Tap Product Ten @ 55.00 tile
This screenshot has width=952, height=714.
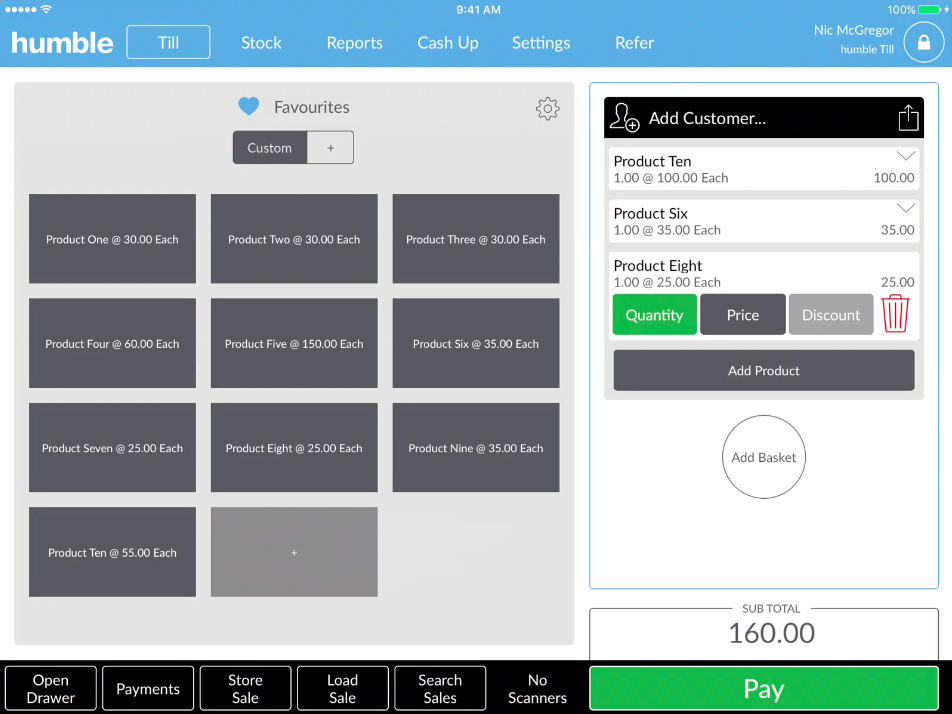(x=112, y=552)
